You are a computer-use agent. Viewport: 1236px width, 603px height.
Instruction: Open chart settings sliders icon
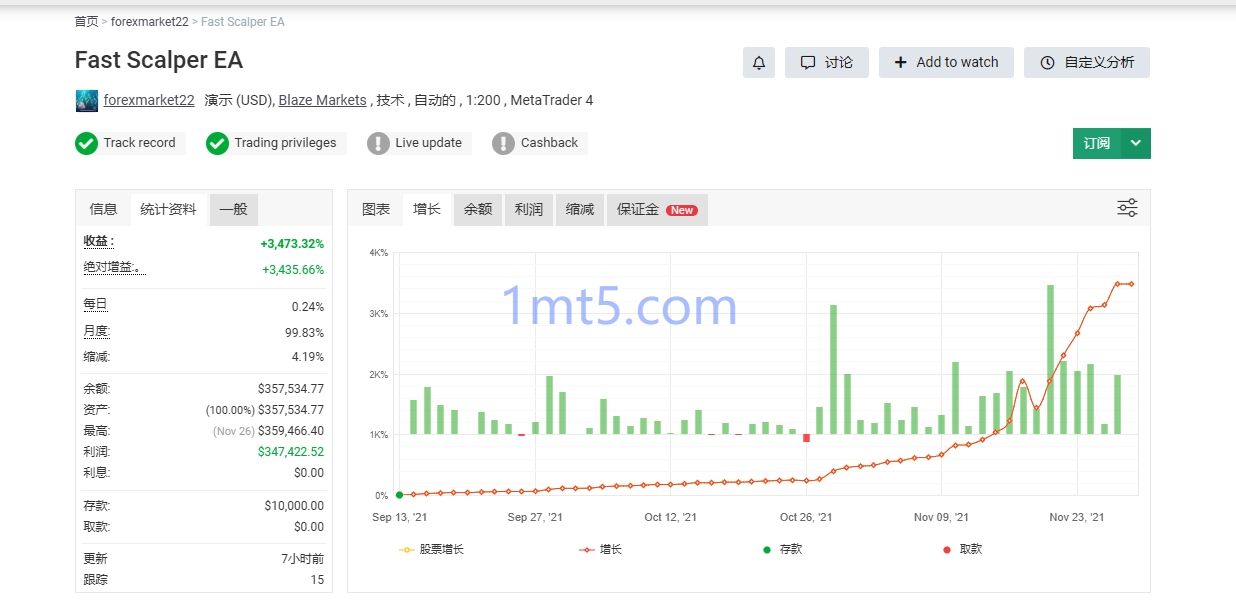1127,208
